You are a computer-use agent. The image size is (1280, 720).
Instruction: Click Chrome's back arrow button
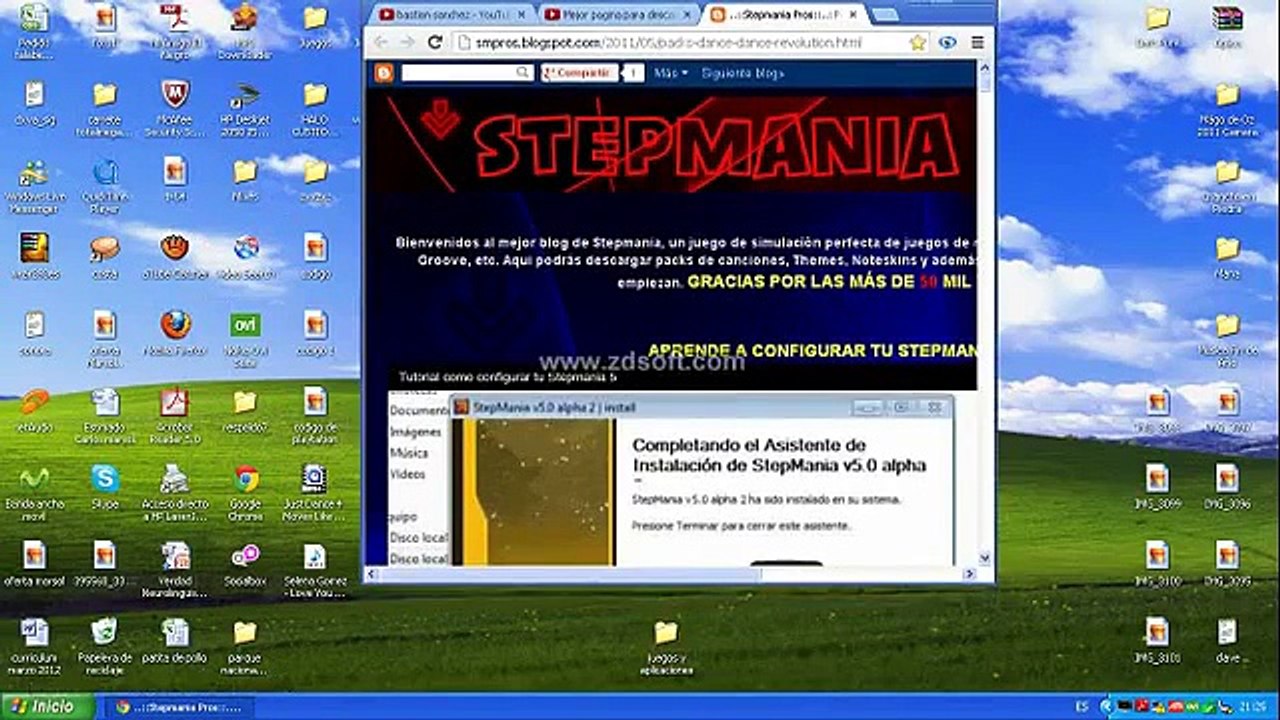[381, 42]
